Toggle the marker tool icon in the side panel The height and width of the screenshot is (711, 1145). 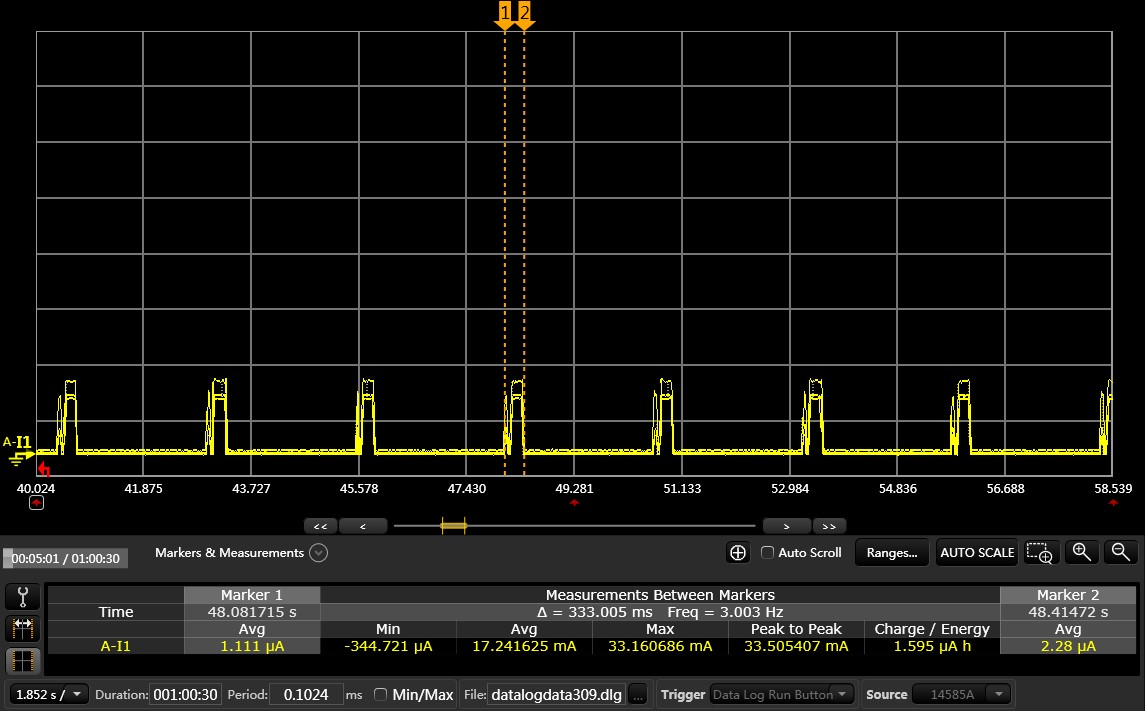[23, 596]
